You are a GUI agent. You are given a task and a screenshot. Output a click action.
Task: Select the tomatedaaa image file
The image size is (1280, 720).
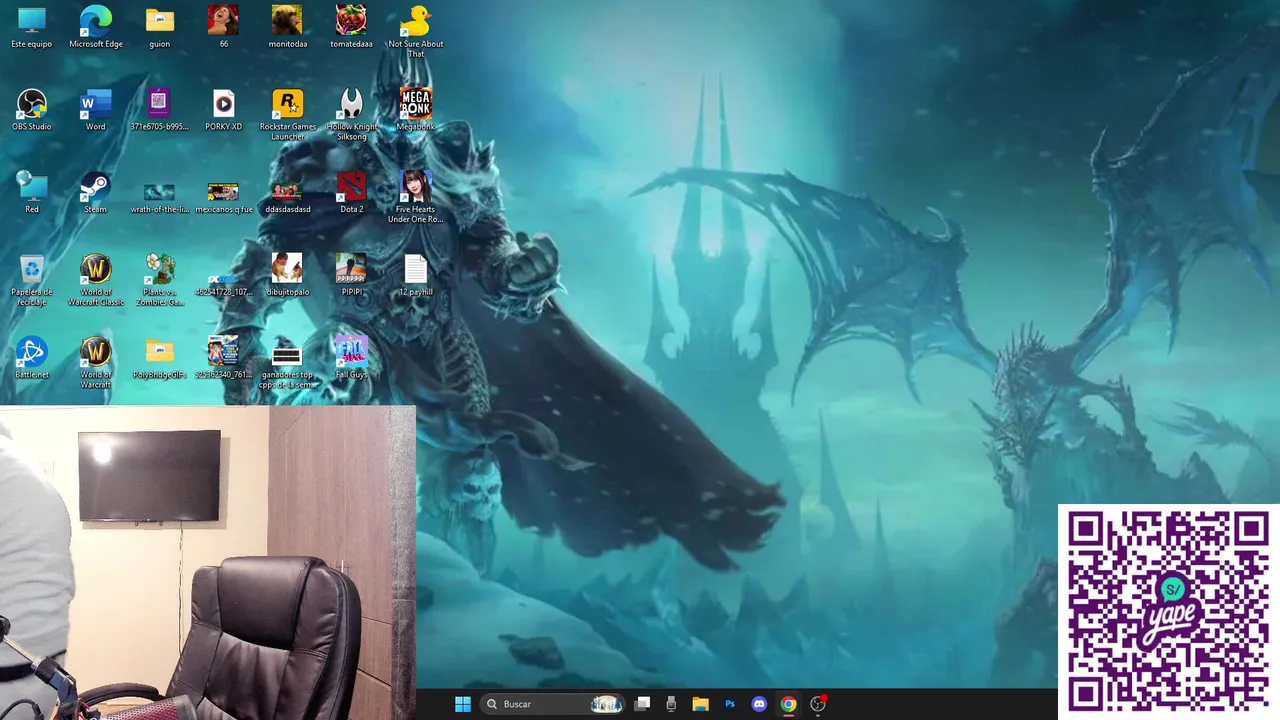point(351,27)
